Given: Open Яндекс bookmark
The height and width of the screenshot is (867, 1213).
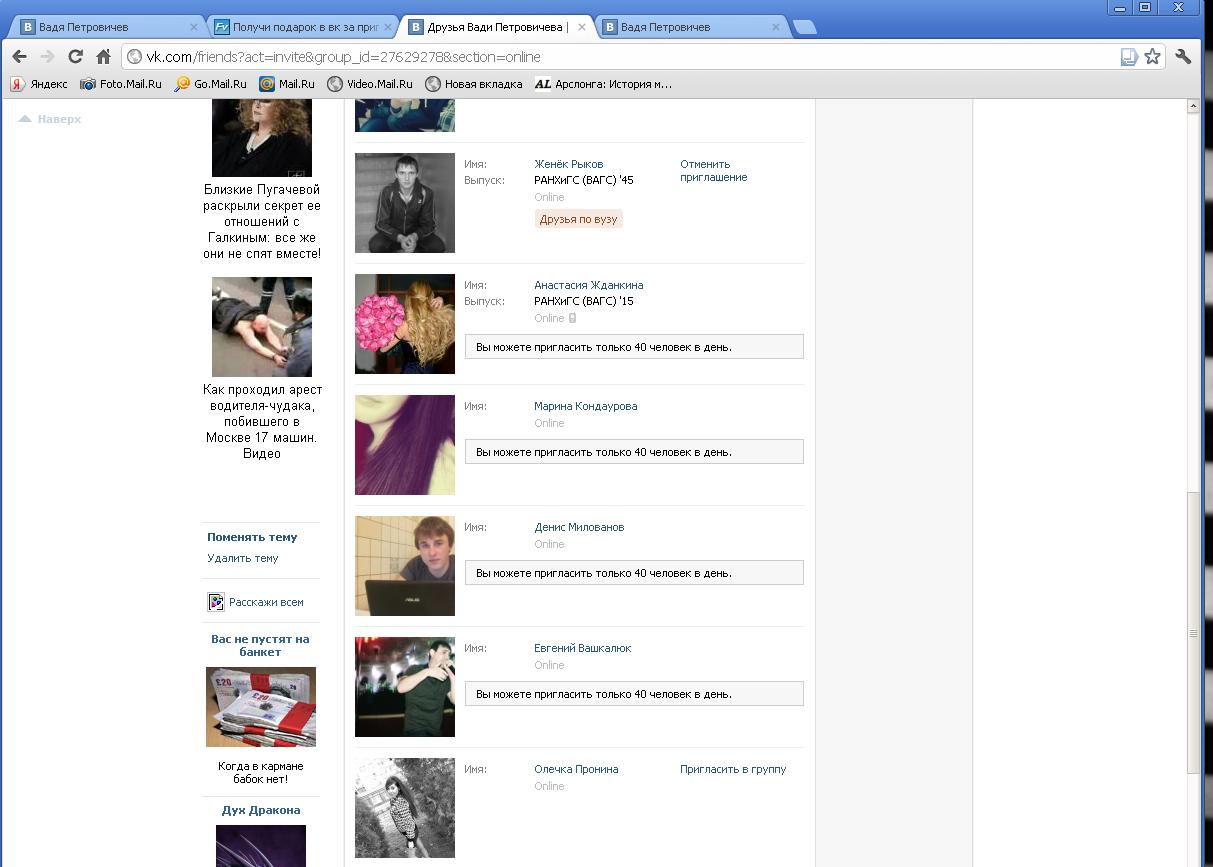Looking at the screenshot, I should pos(40,84).
